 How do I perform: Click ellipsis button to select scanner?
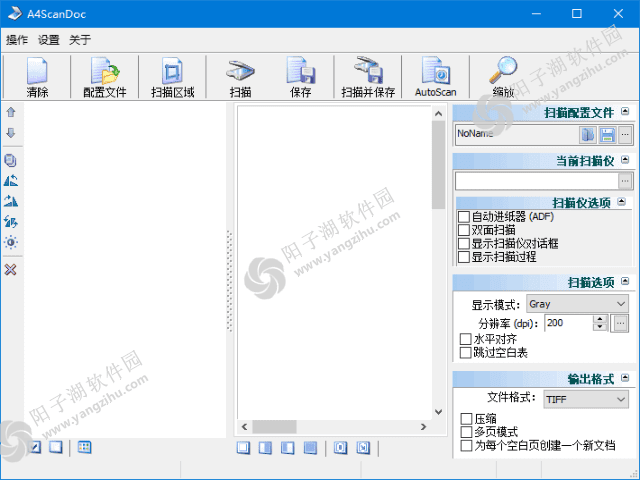(x=625, y=181)
